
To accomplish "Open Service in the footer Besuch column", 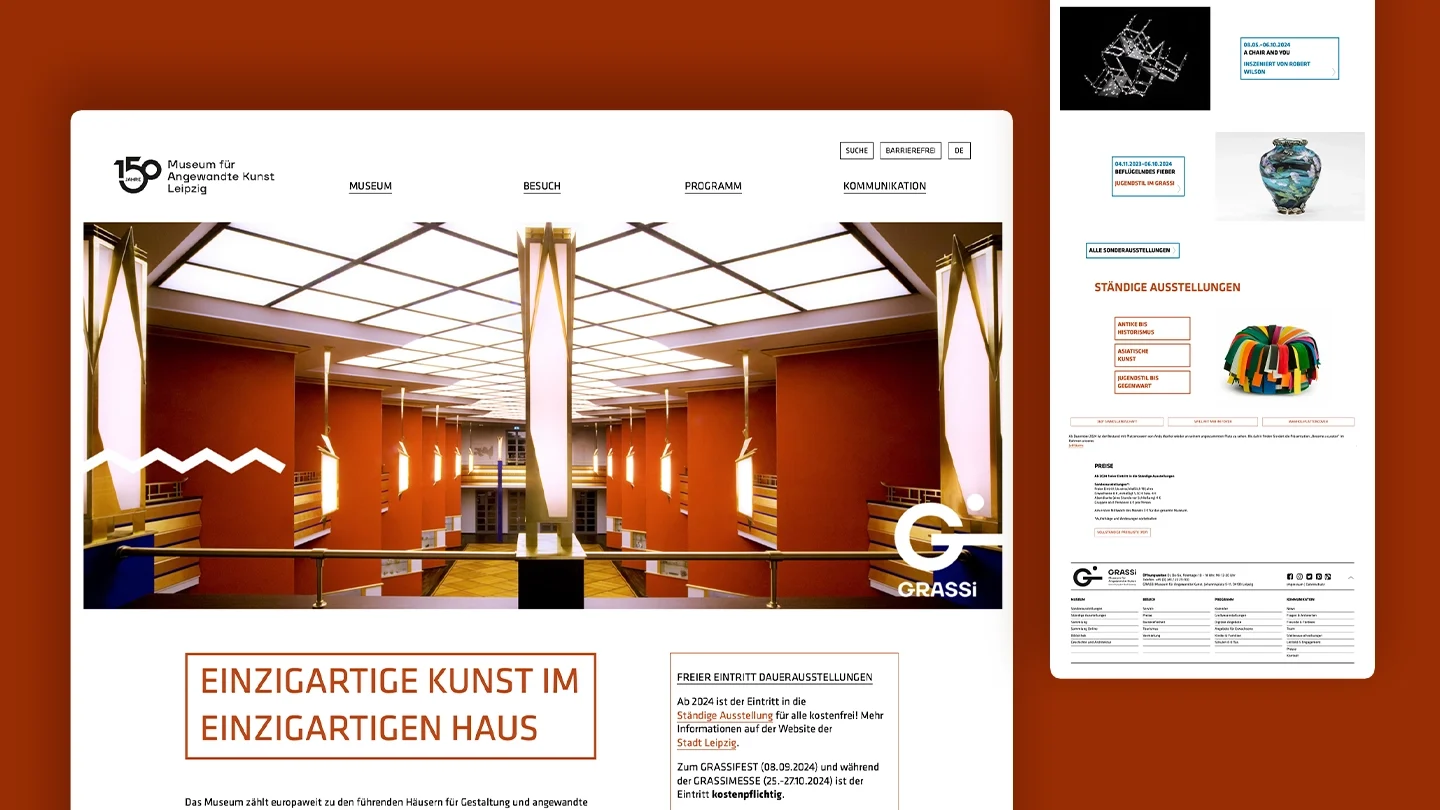I will (1148, 609).
